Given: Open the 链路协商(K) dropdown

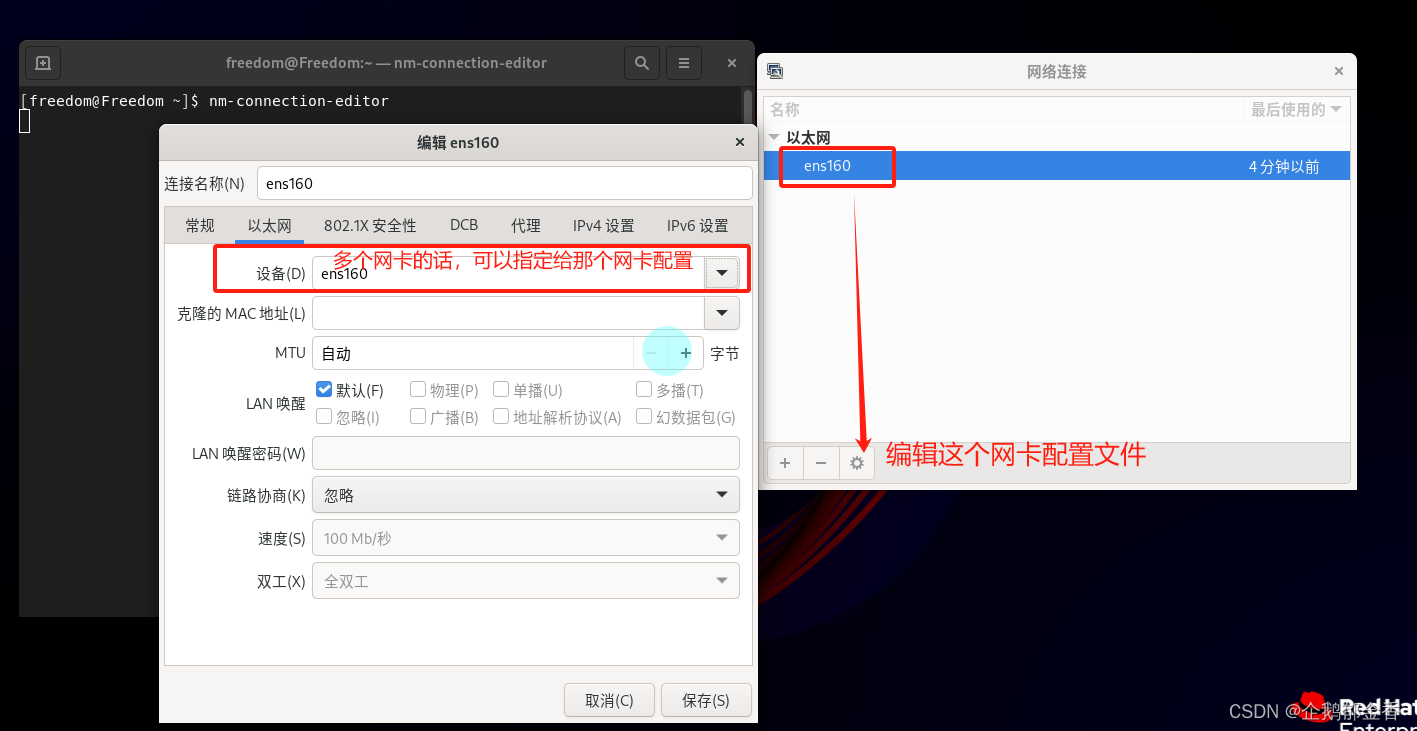Looking at the screenshot, I should click(x=526, y=495).
